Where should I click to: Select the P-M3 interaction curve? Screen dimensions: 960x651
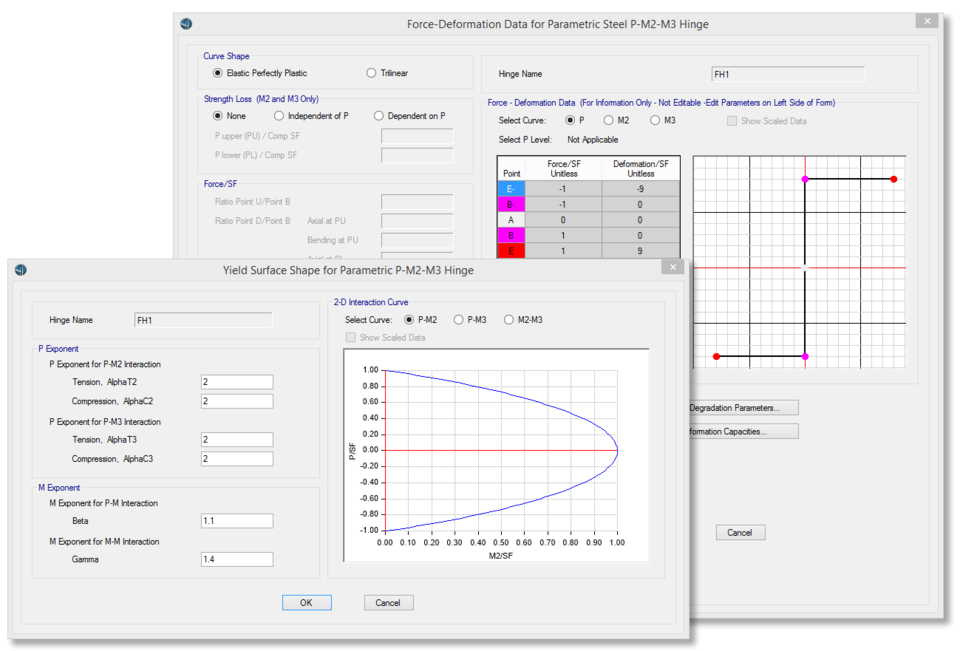coord(459,320)
